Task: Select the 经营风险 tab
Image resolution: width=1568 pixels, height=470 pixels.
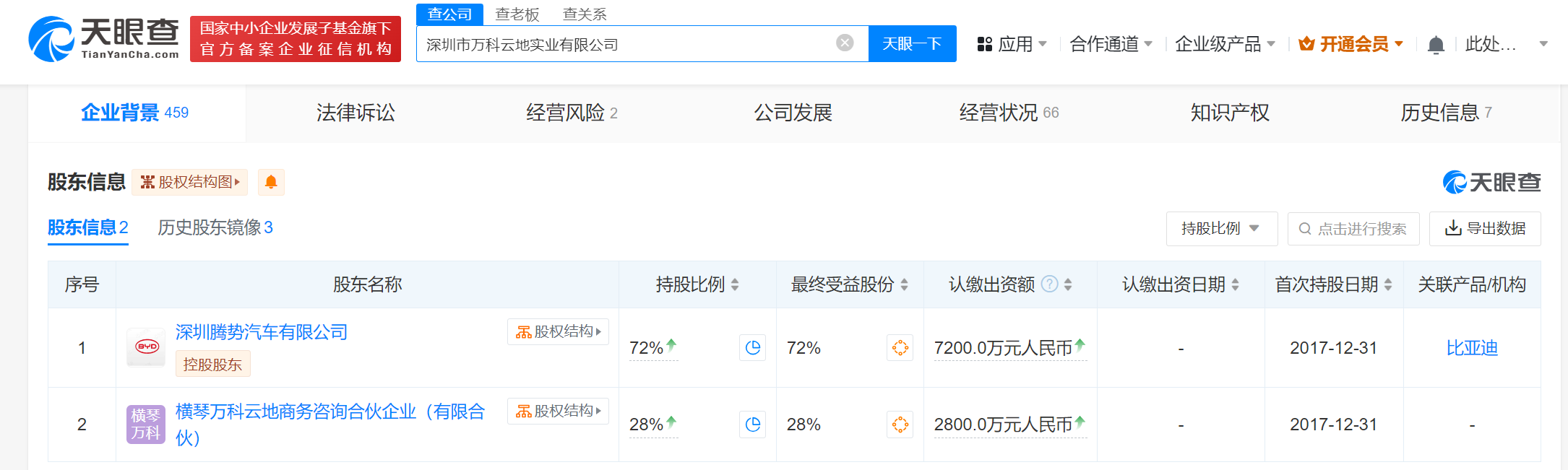Action: [x=572, y=113]
